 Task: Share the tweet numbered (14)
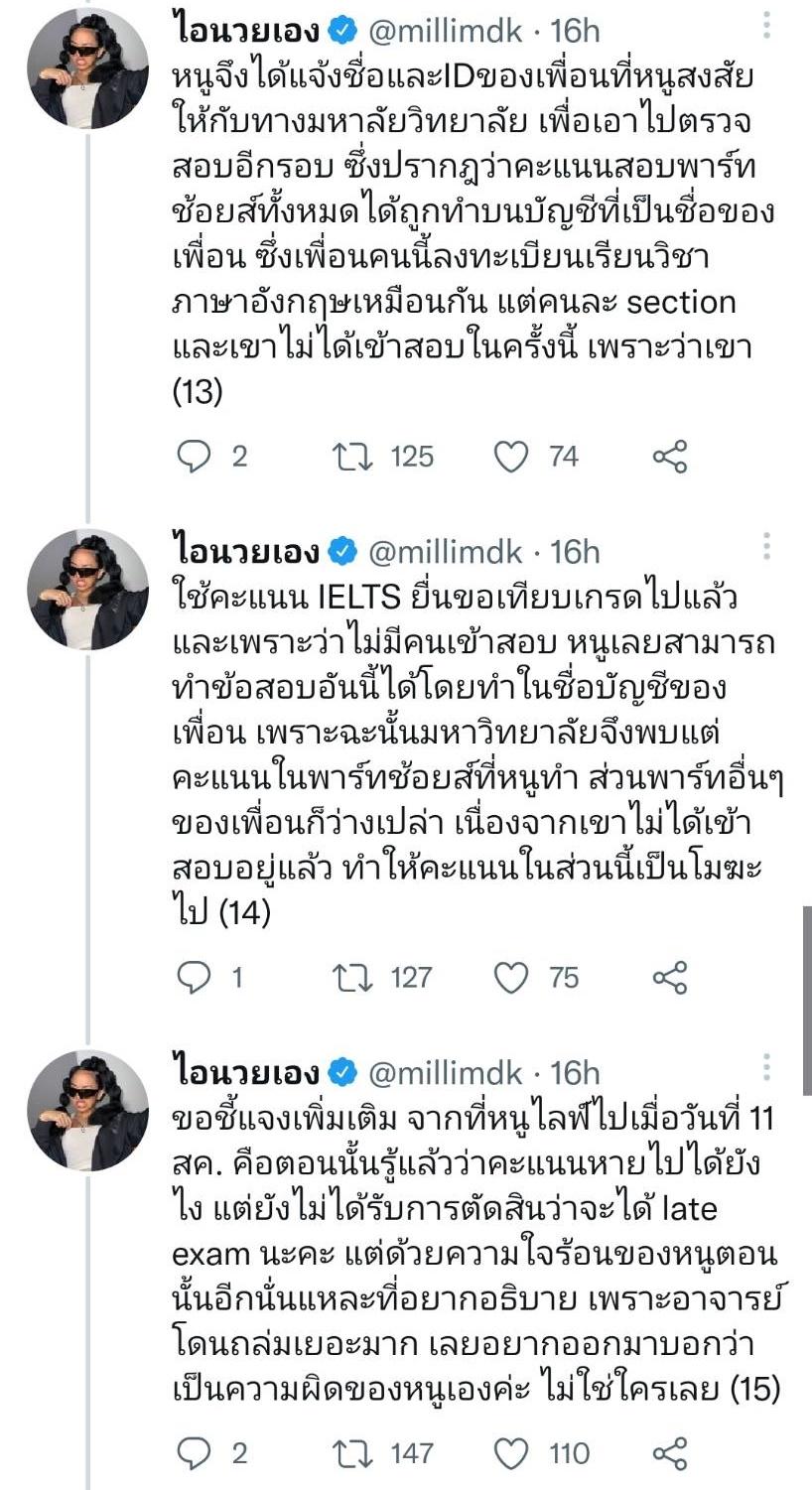(x=669, y=978)
